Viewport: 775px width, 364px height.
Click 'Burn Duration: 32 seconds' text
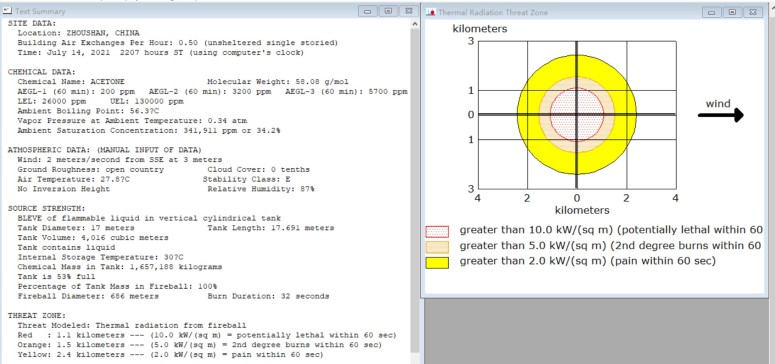click(x=268, y=296)
